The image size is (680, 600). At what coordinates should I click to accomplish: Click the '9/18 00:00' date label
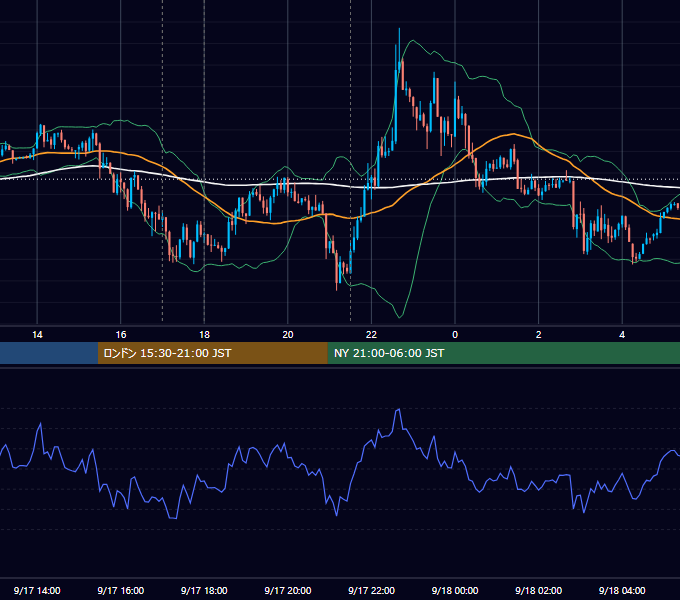coord(455,590)
